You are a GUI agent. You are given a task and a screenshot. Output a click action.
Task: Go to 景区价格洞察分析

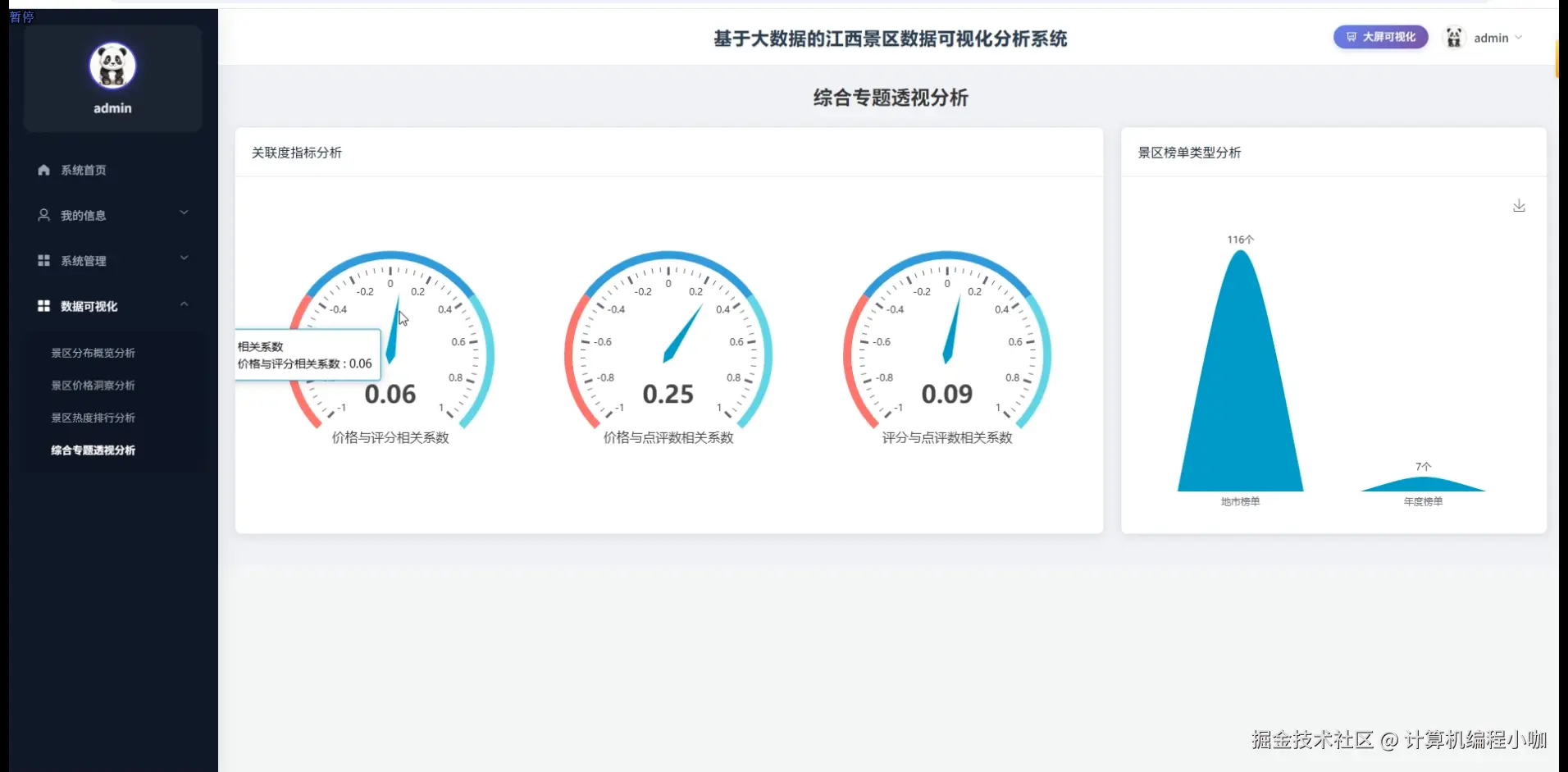coord(93,385)
